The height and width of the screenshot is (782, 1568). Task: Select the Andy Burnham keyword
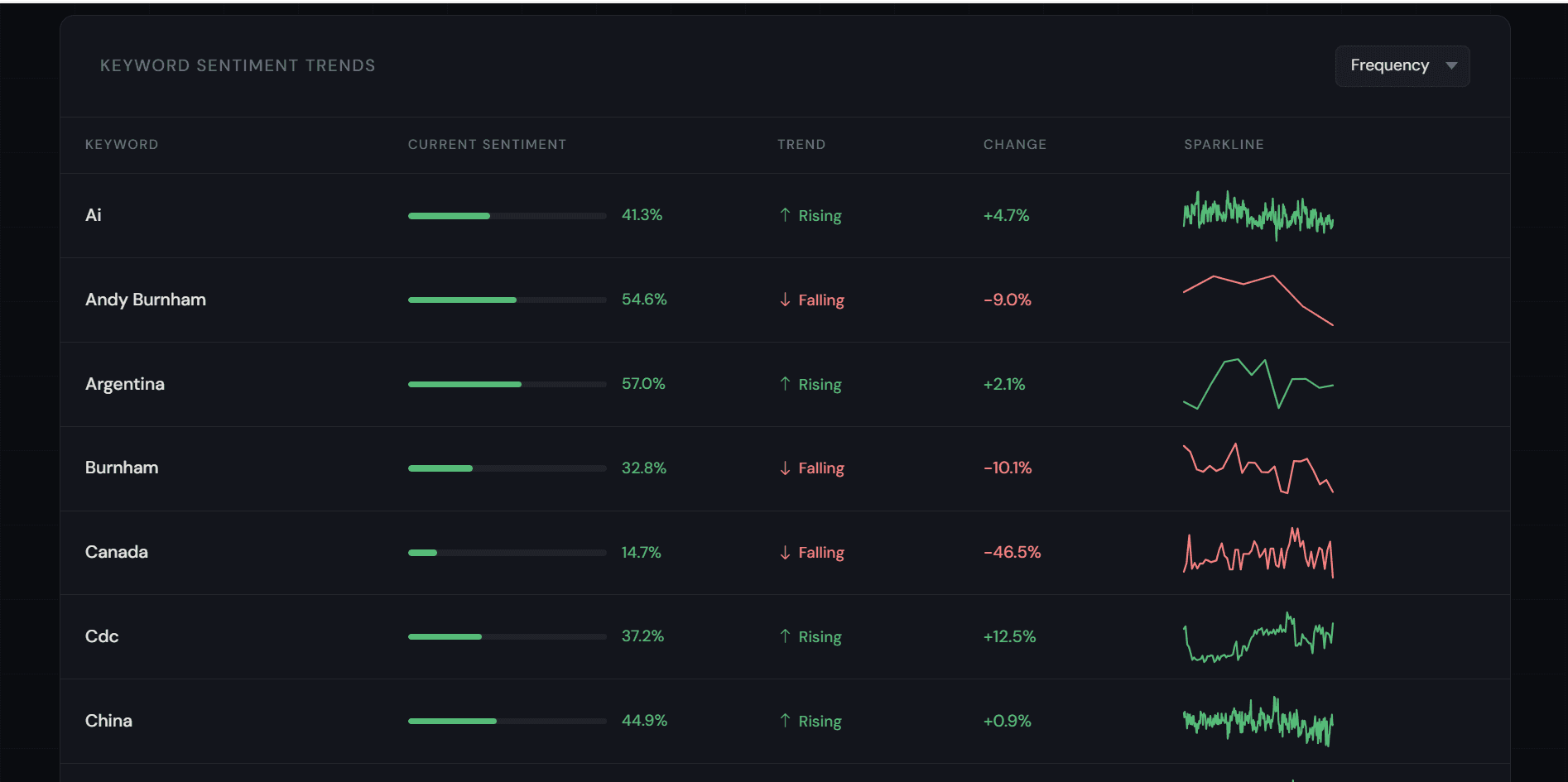146,300
